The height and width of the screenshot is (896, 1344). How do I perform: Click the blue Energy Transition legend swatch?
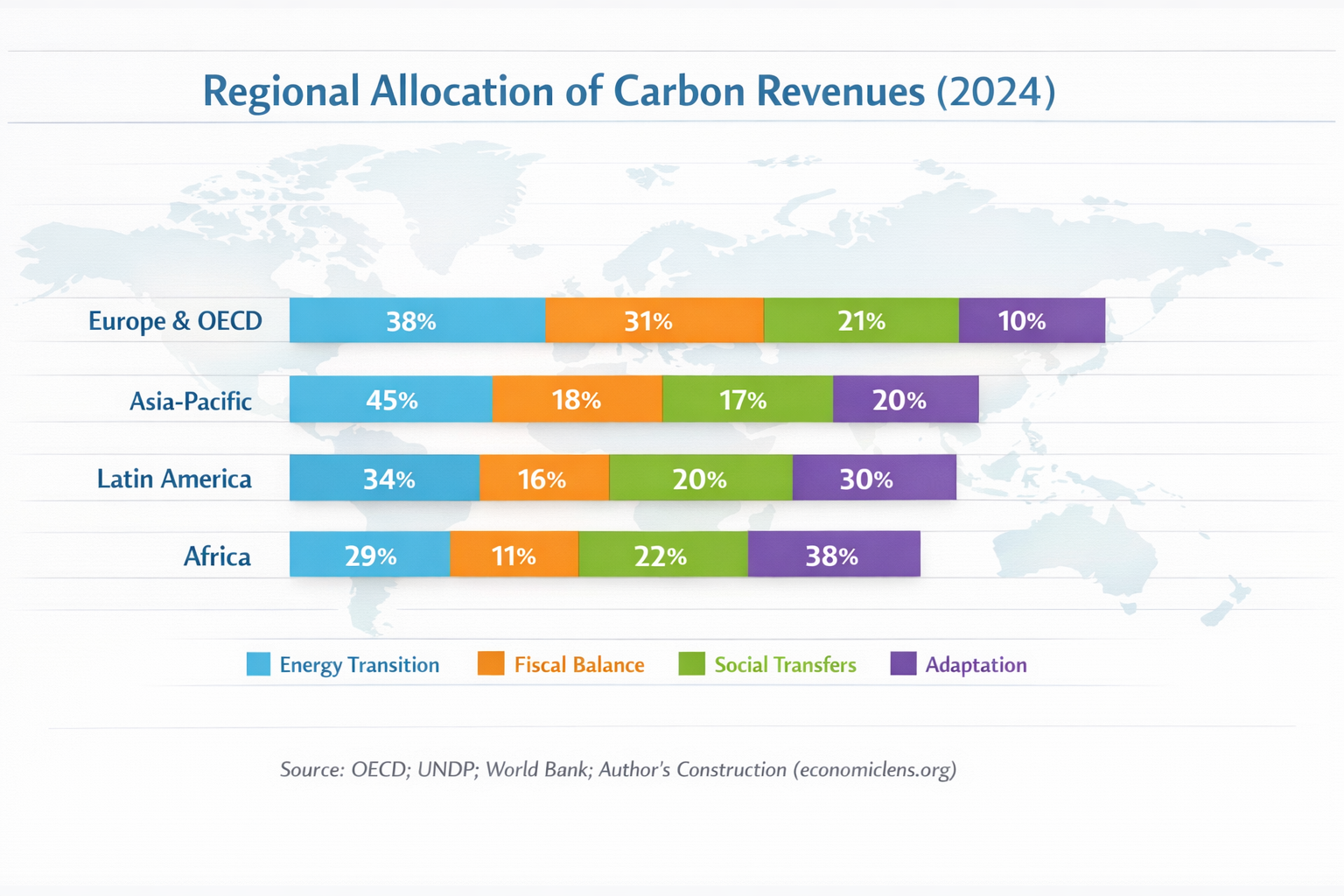tap(259, 664)
